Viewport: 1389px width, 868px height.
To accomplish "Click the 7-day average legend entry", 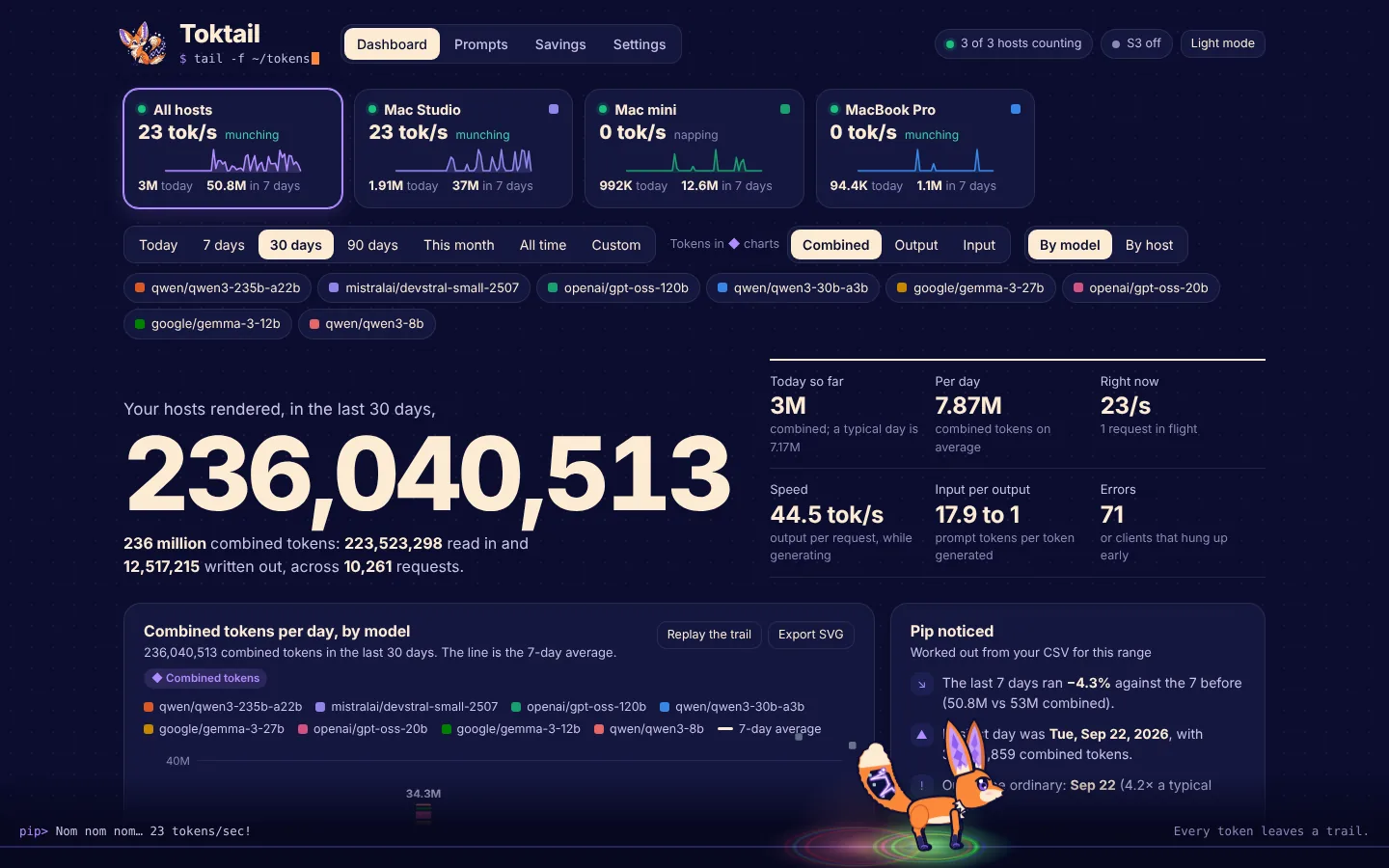I will 770,729.
